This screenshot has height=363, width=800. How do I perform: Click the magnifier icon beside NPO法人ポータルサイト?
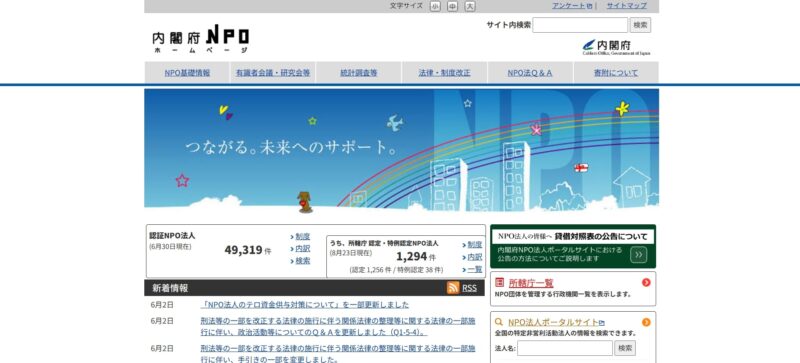tap(499, 322)
